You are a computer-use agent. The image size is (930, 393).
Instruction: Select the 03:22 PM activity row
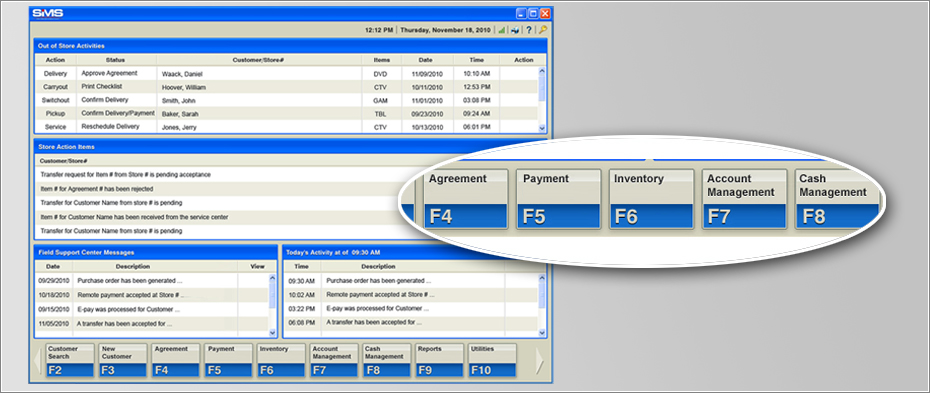tap(411, 309)
